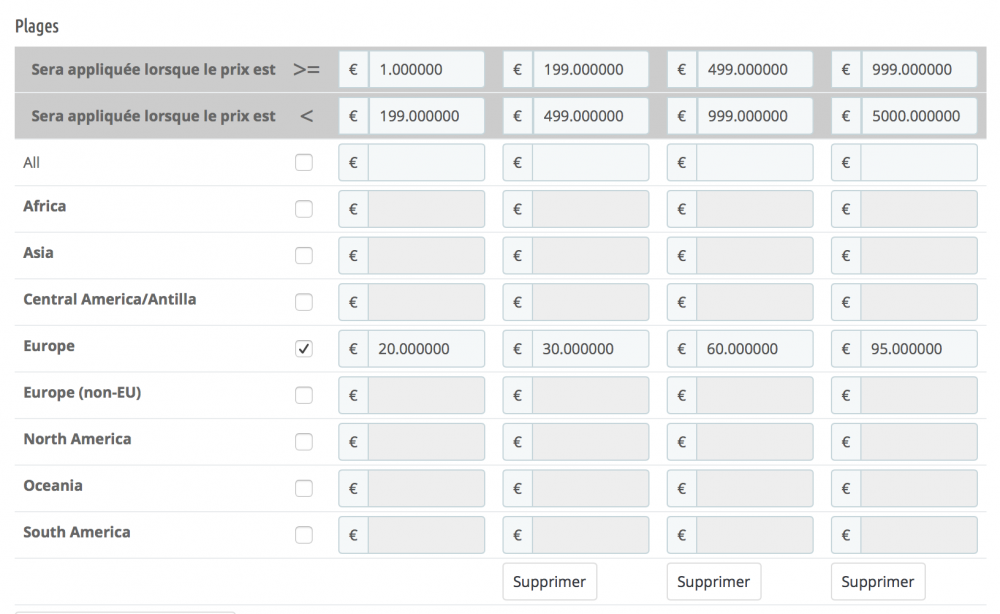Click Supprimer under the 499–999 range

713,582
